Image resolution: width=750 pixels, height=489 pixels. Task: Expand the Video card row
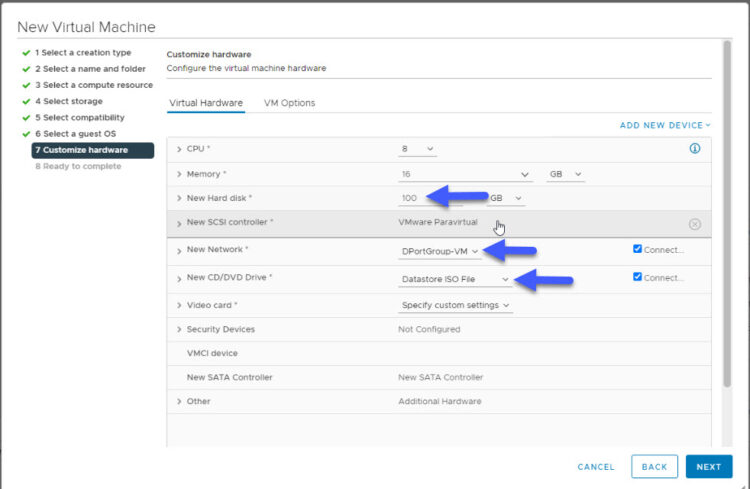point(179,304)
